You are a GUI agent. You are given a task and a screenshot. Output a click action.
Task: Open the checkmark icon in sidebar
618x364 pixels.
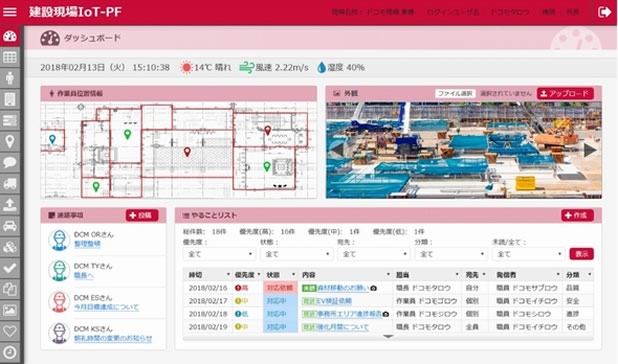click(10, 268)
